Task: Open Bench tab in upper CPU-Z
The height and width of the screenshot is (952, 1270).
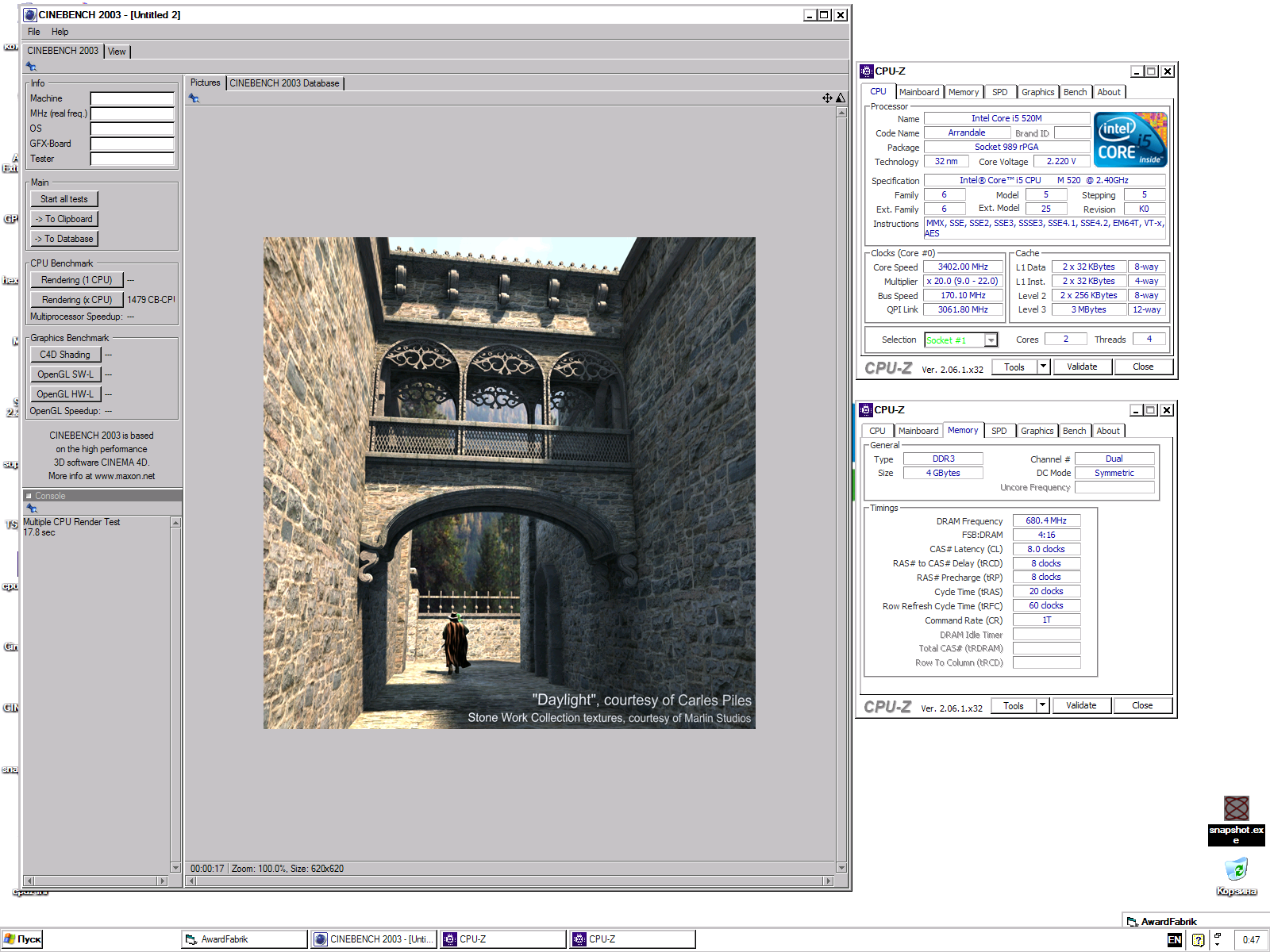Action: 1076,92
